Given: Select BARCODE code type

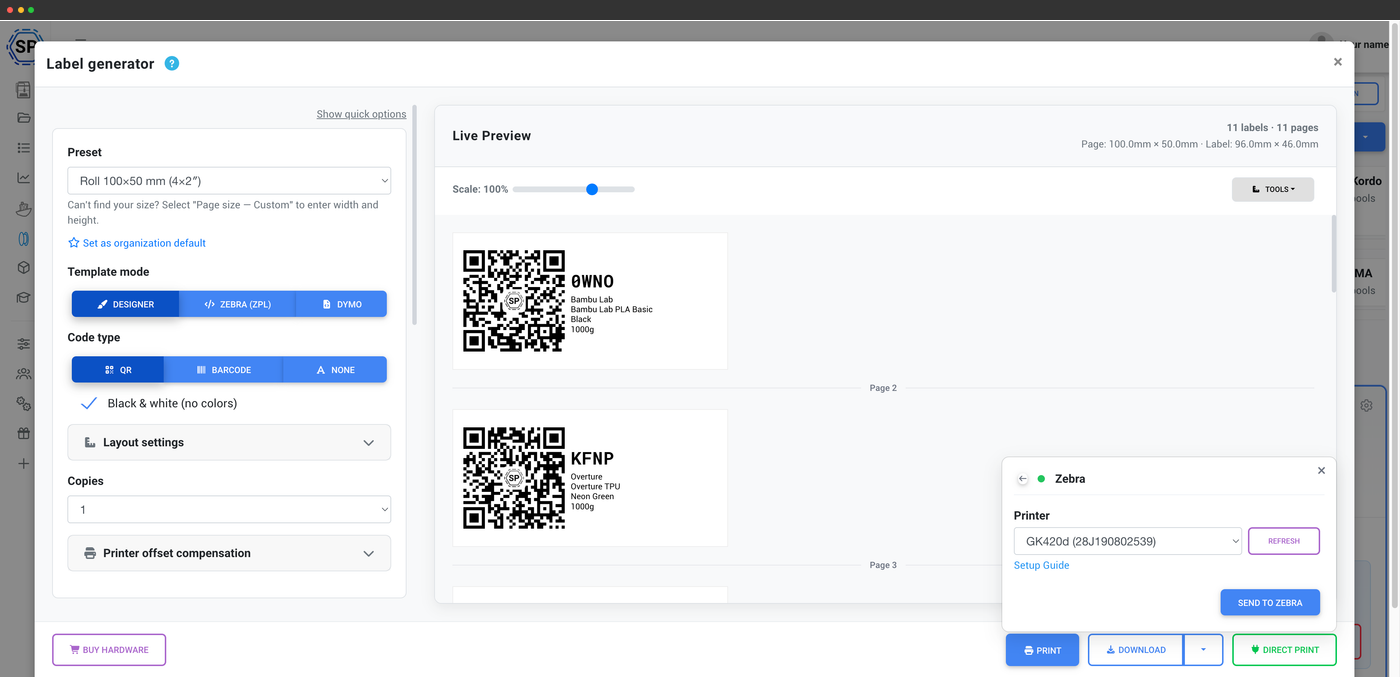Looking at the screenshot, I should pos(223,370).
